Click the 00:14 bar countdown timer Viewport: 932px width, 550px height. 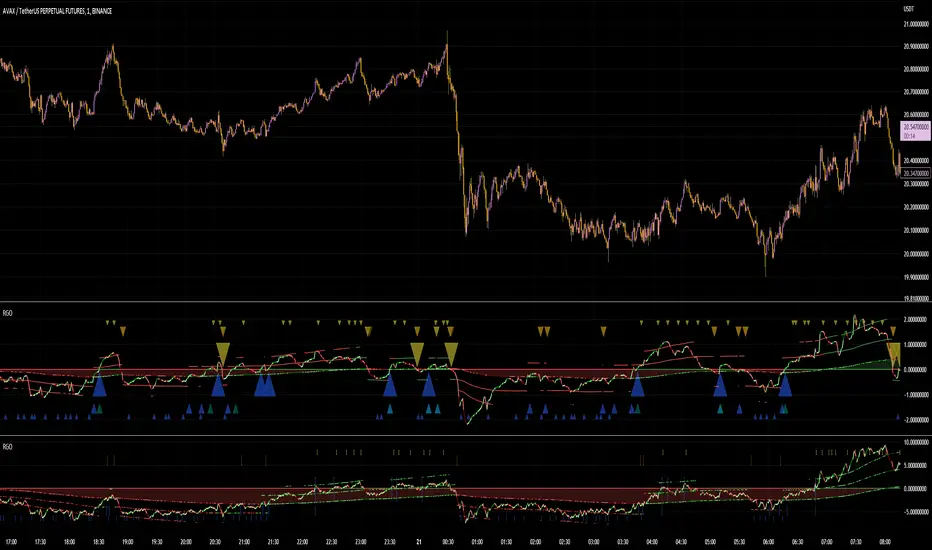(909, 136)
